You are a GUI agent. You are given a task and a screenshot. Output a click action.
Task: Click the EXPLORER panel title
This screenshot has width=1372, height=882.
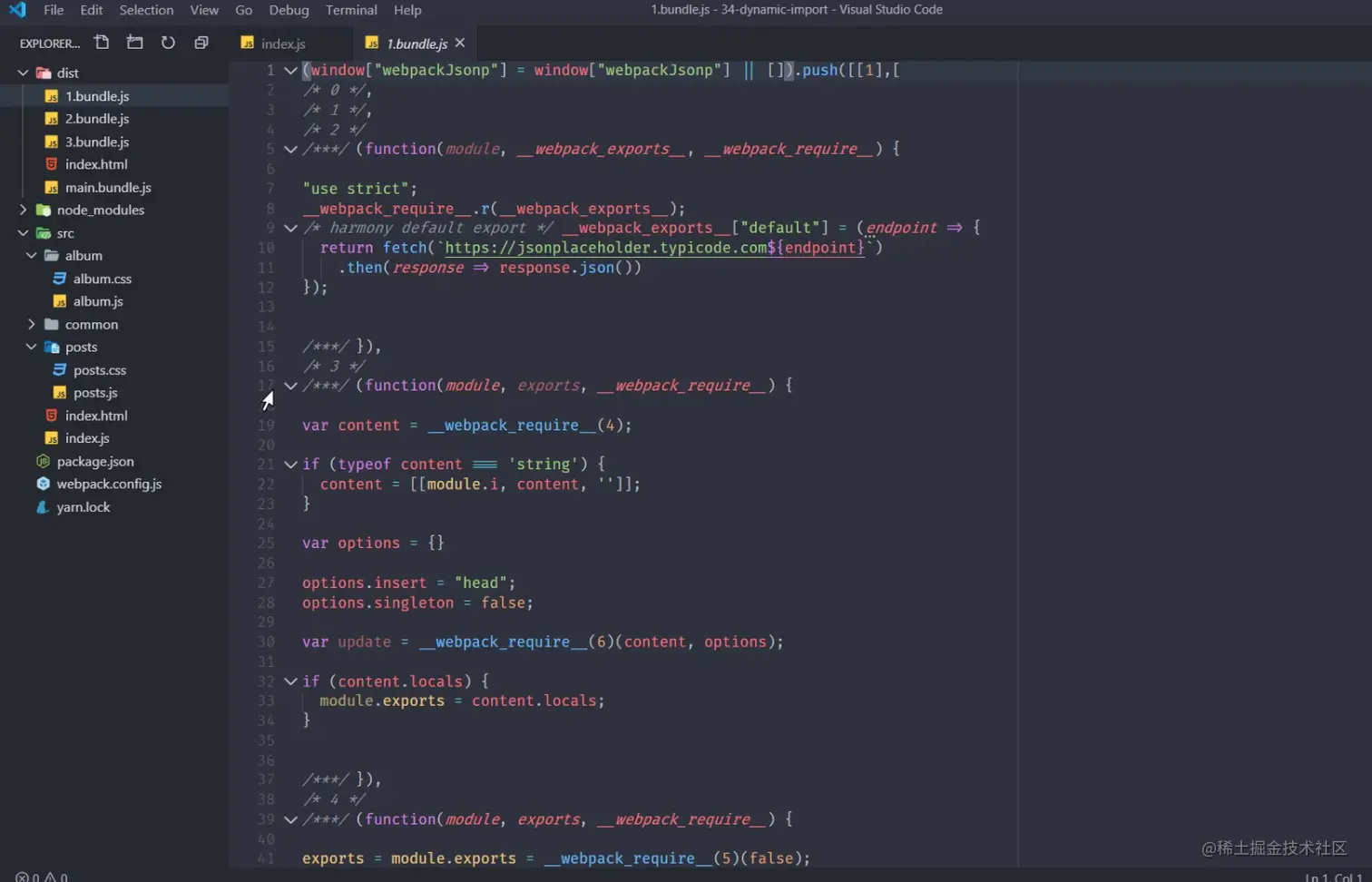pos(49,44)
